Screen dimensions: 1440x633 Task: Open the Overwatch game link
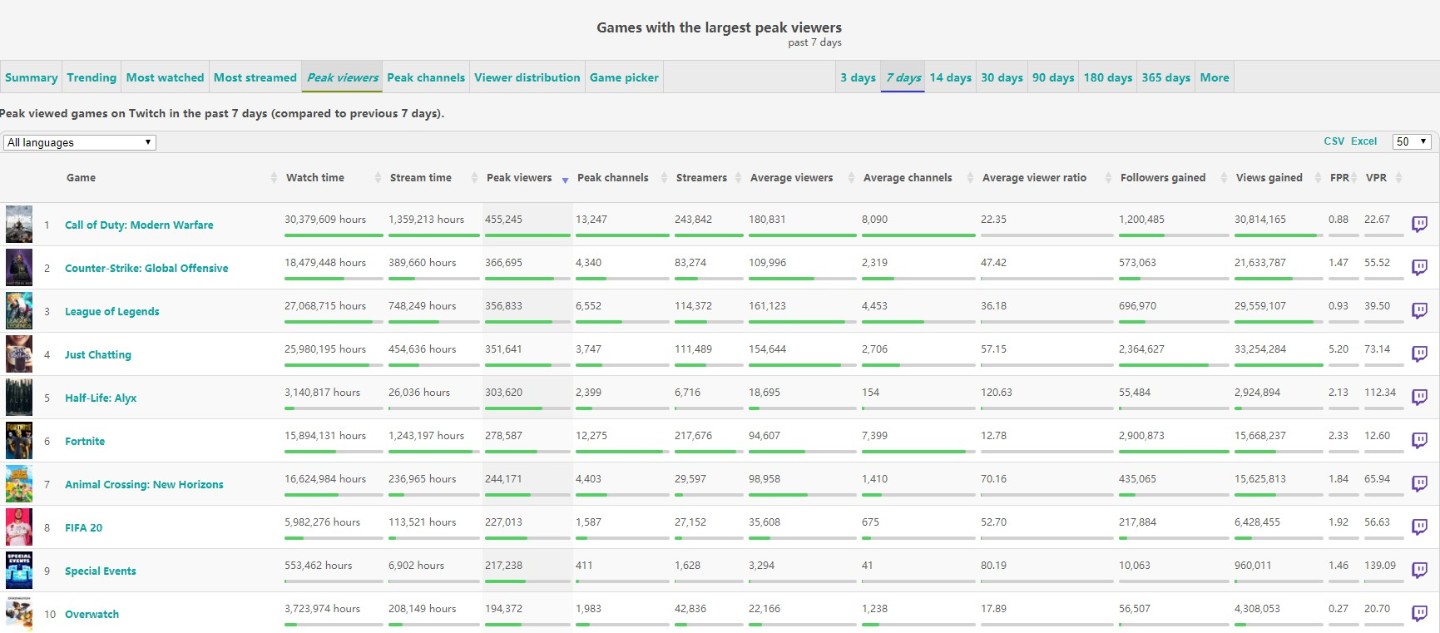(92, 614)
